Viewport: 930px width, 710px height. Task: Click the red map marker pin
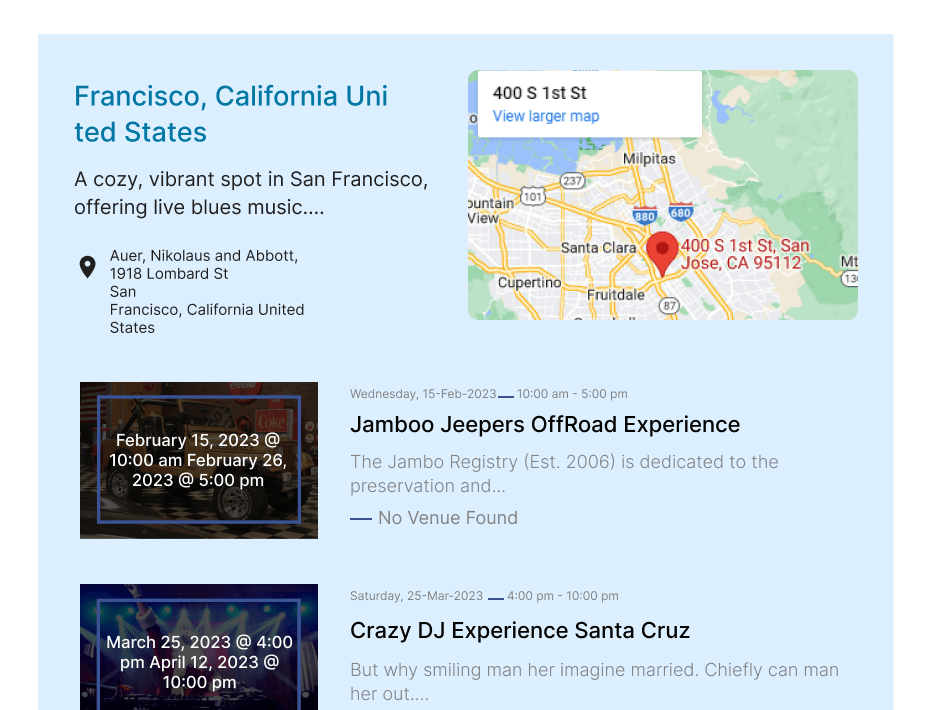pyautogui.click(x=662, y=252)
